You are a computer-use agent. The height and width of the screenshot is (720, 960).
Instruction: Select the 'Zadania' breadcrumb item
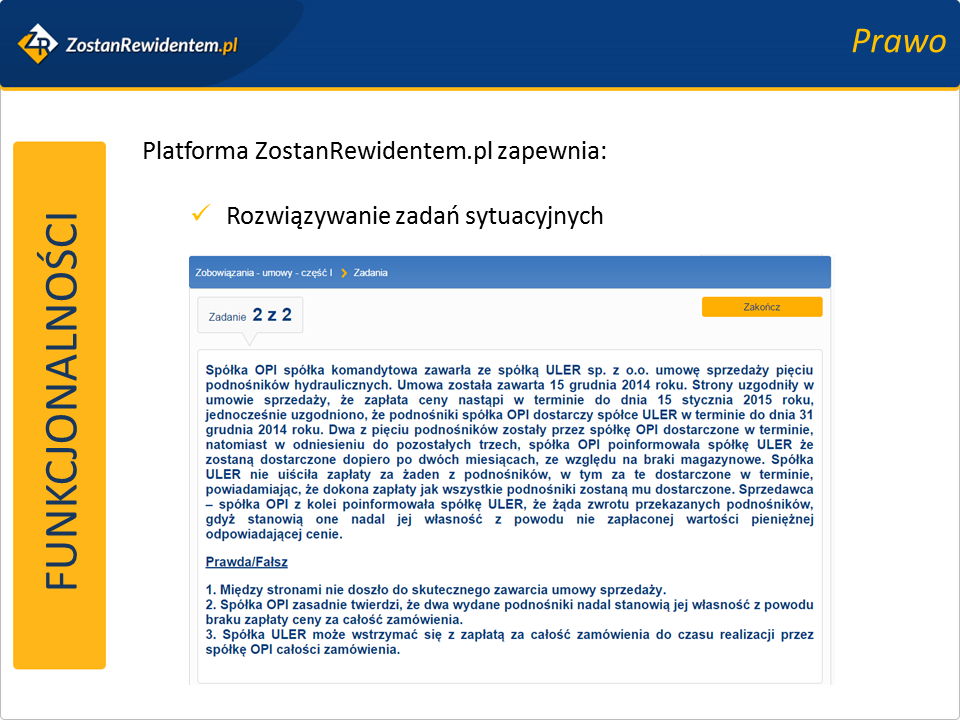[x=370, y=272]
